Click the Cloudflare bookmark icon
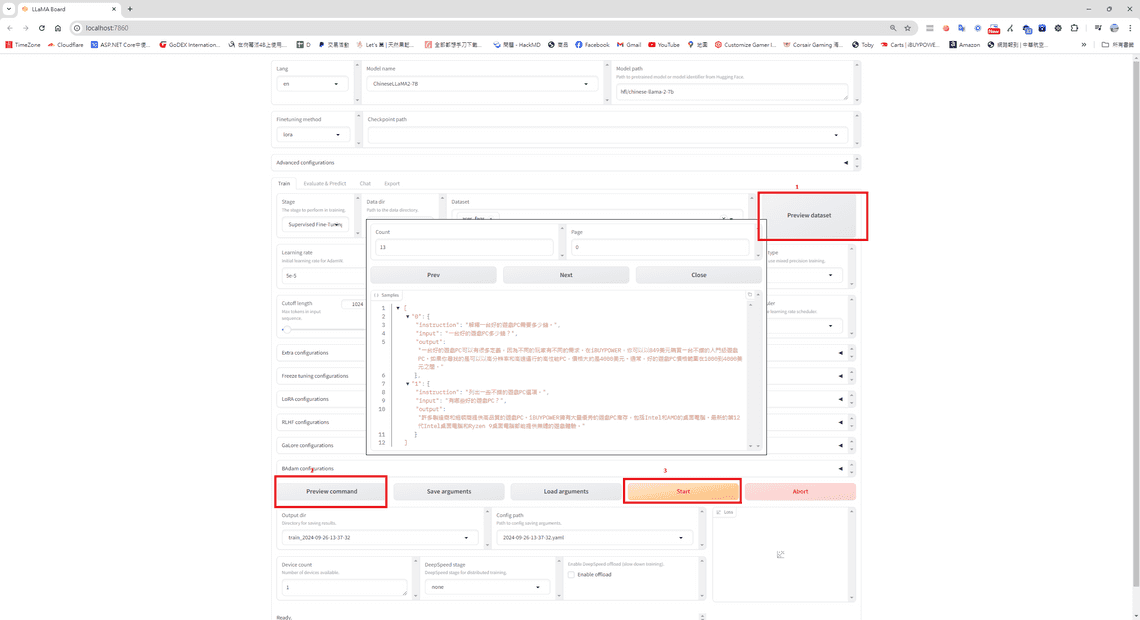The width and height of the screenshot is (1140, 620). point(51,45)
